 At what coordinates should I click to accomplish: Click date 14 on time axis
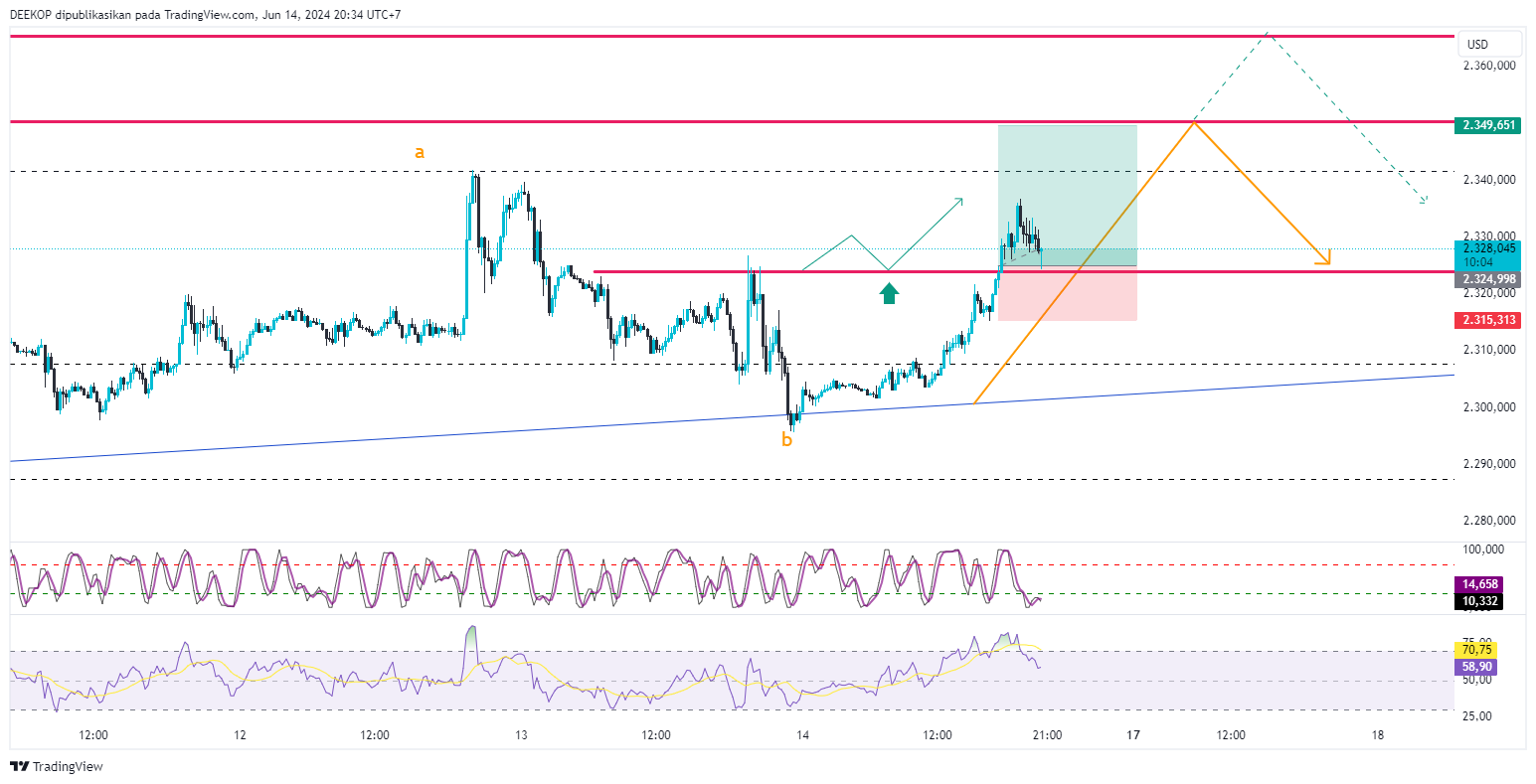(803, 735)
